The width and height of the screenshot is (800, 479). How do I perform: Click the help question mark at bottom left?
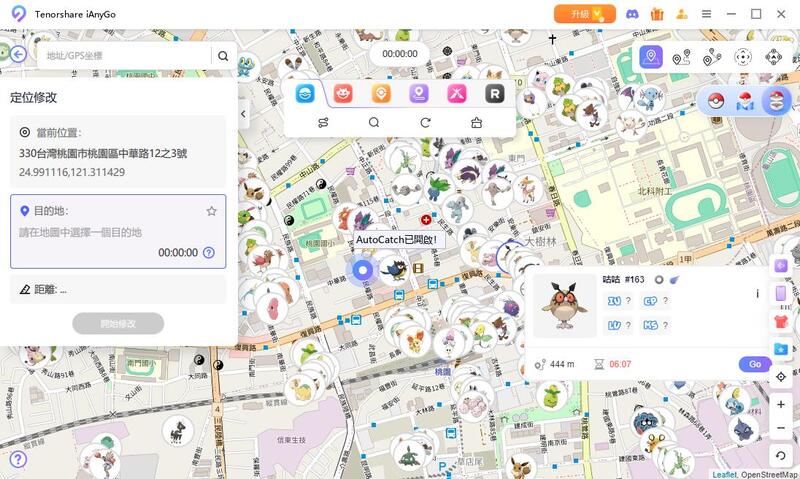[x=18, y=460]
